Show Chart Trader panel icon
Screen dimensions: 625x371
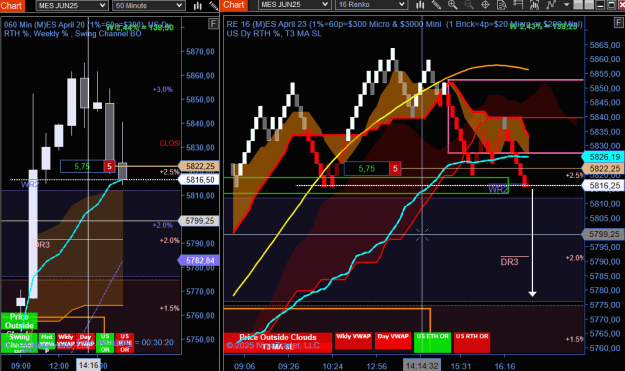(x=518, y=5)
